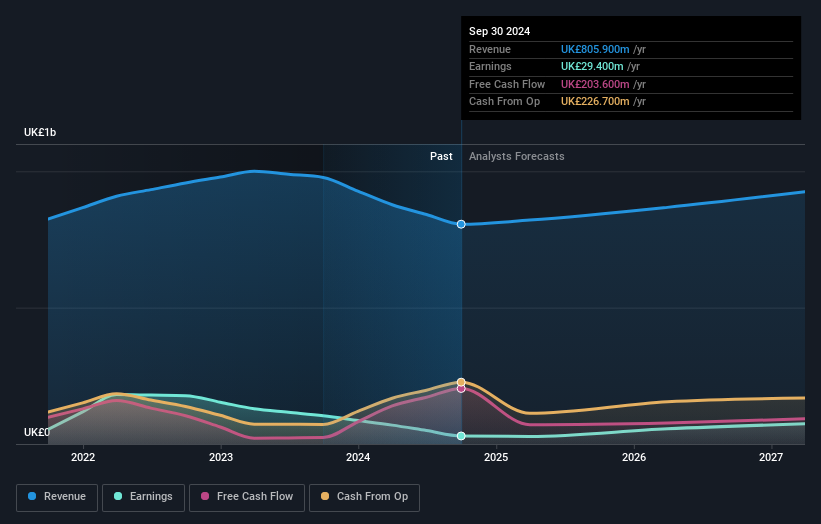Click the UK£805.900m revenue value
Image resolution: width=821 pixels, height=524 pixels.
click(x=595, y=49)
